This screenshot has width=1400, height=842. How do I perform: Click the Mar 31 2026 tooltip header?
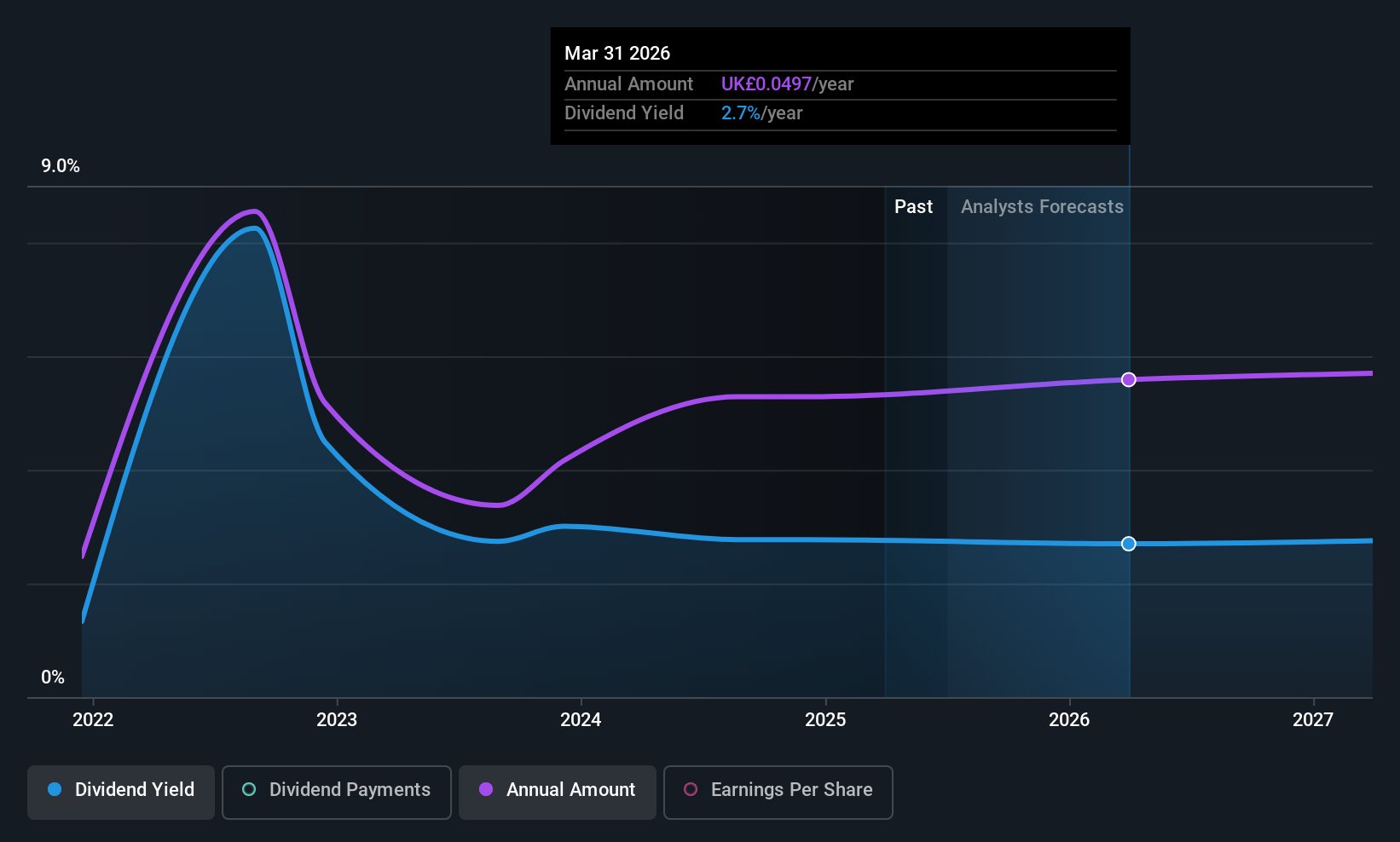(617, 53)
